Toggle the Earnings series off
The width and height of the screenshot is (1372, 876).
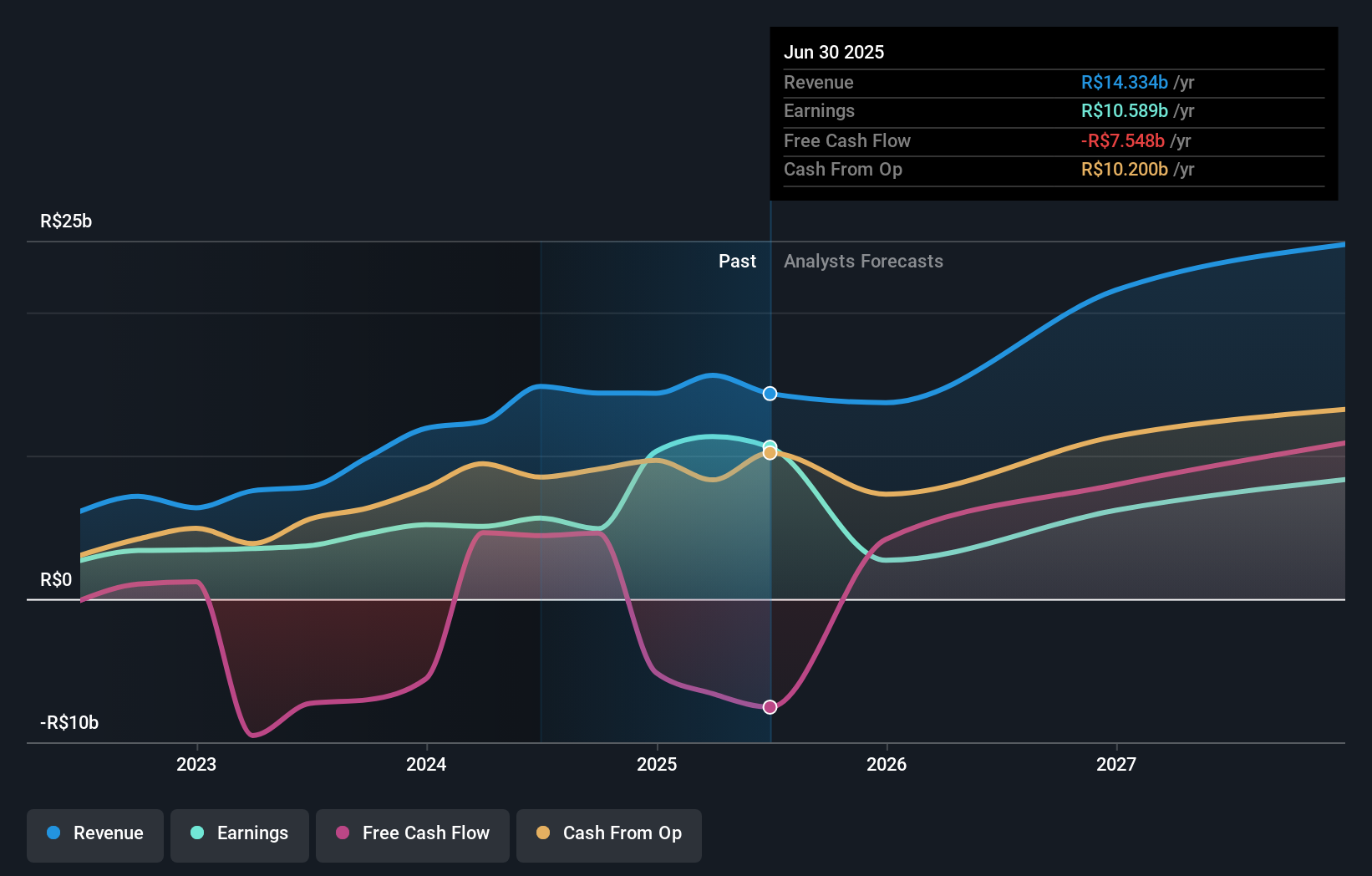click(240, 833)
